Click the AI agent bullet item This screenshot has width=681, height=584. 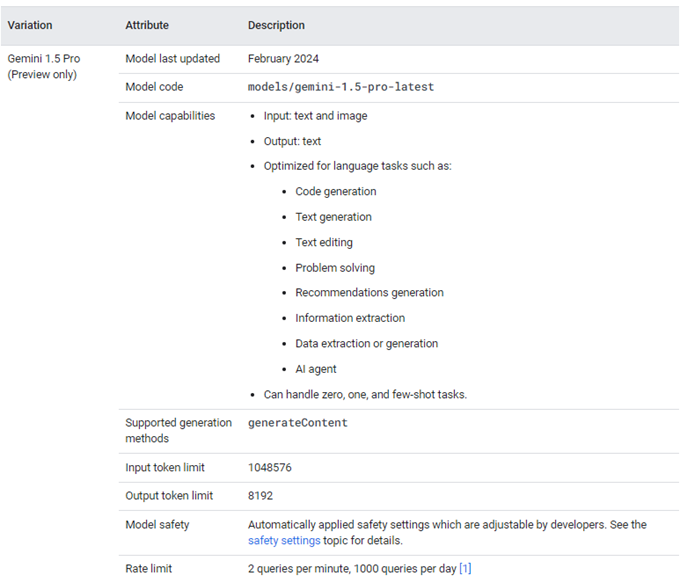click(x=315, y=369)
